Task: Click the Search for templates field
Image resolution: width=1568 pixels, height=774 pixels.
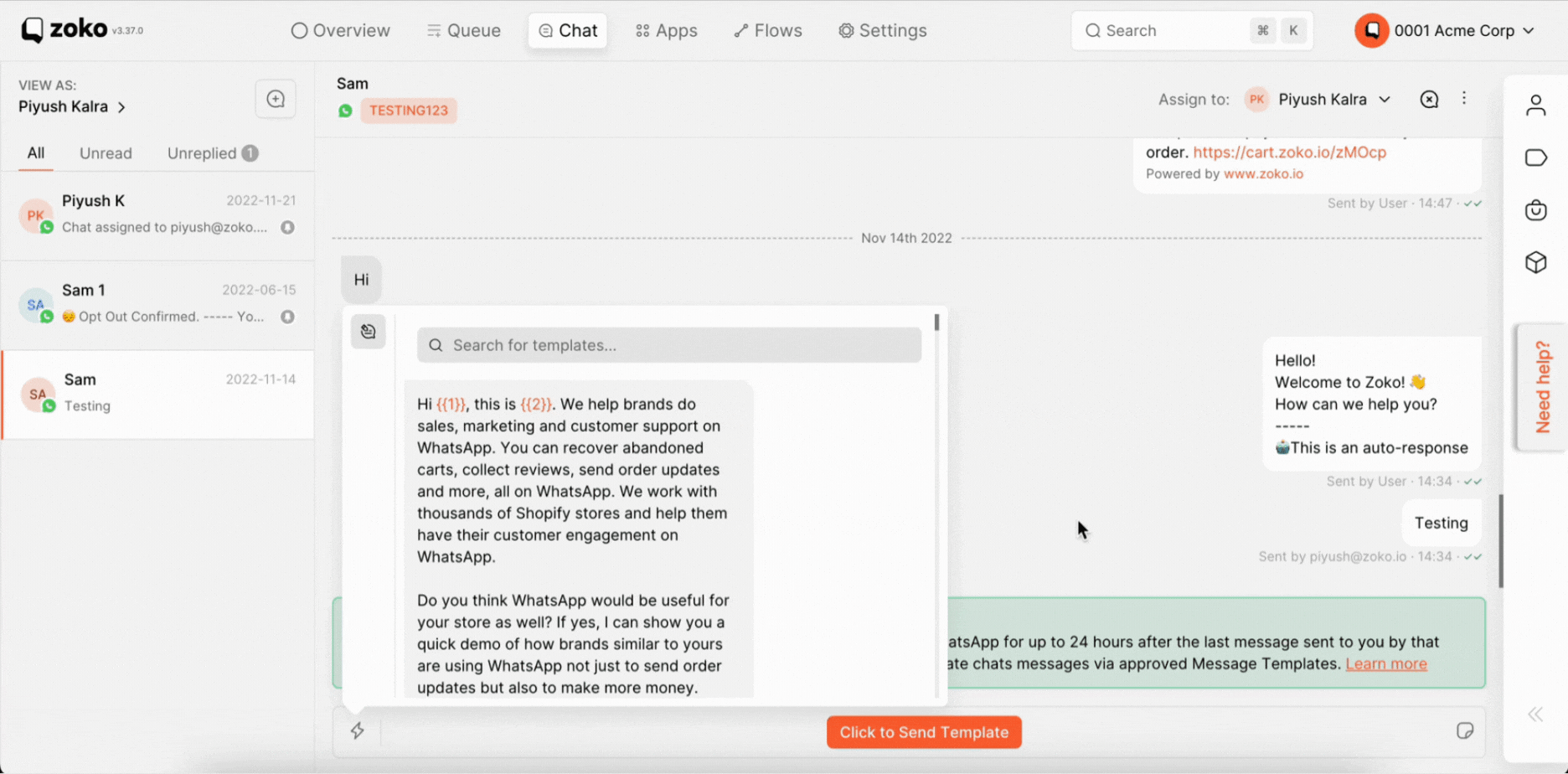Action: (669, 345)
